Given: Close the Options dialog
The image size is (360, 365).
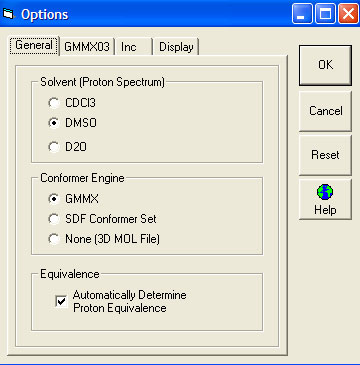Looking at the screenshot, I should [x=349, y=14].
